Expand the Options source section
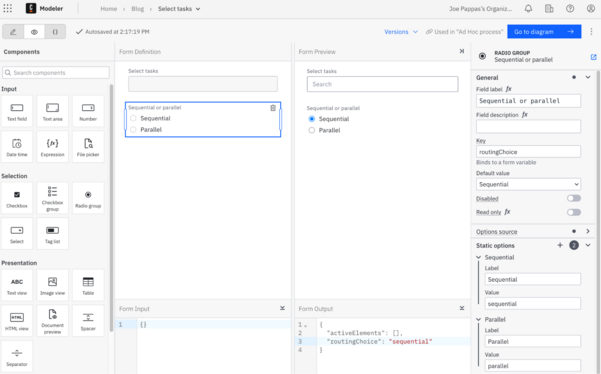Viewport: 601px width, 374px height. coord(588,231)
